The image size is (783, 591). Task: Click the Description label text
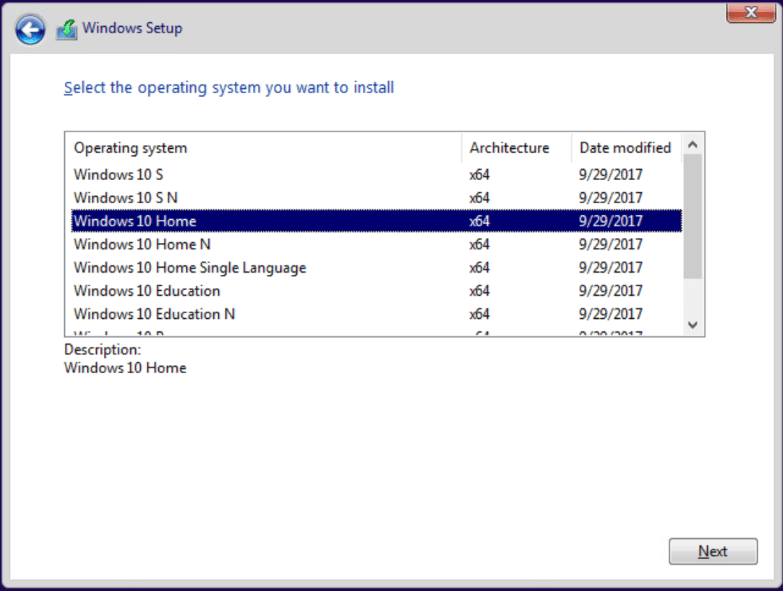coord(102,350)
